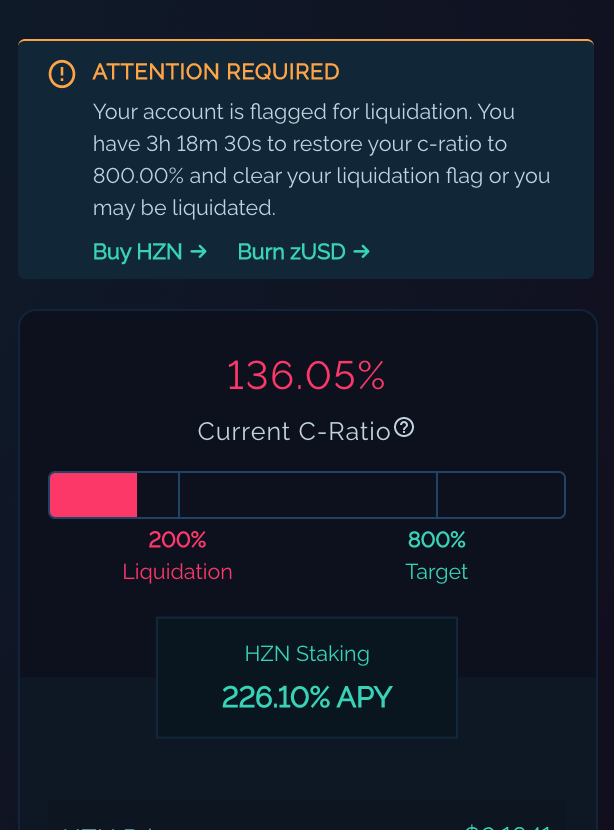Click the 800% target threshold label
614x830 pixels.
(x=437, y=540)
